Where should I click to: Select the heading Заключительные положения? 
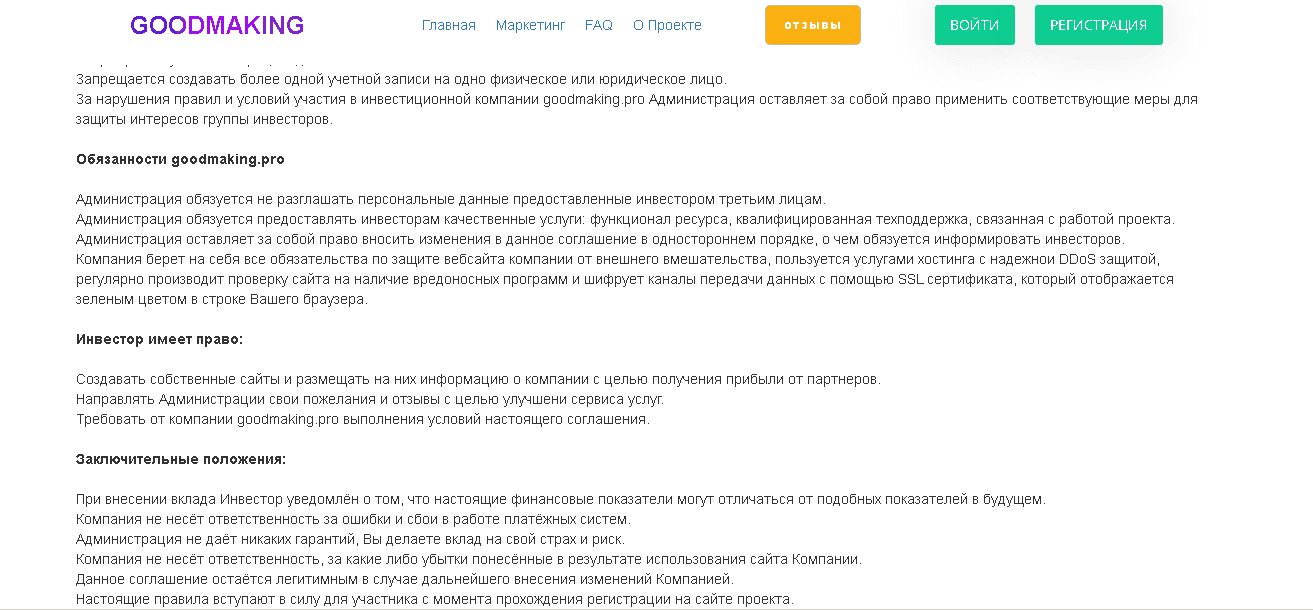[x=181, y=459]
